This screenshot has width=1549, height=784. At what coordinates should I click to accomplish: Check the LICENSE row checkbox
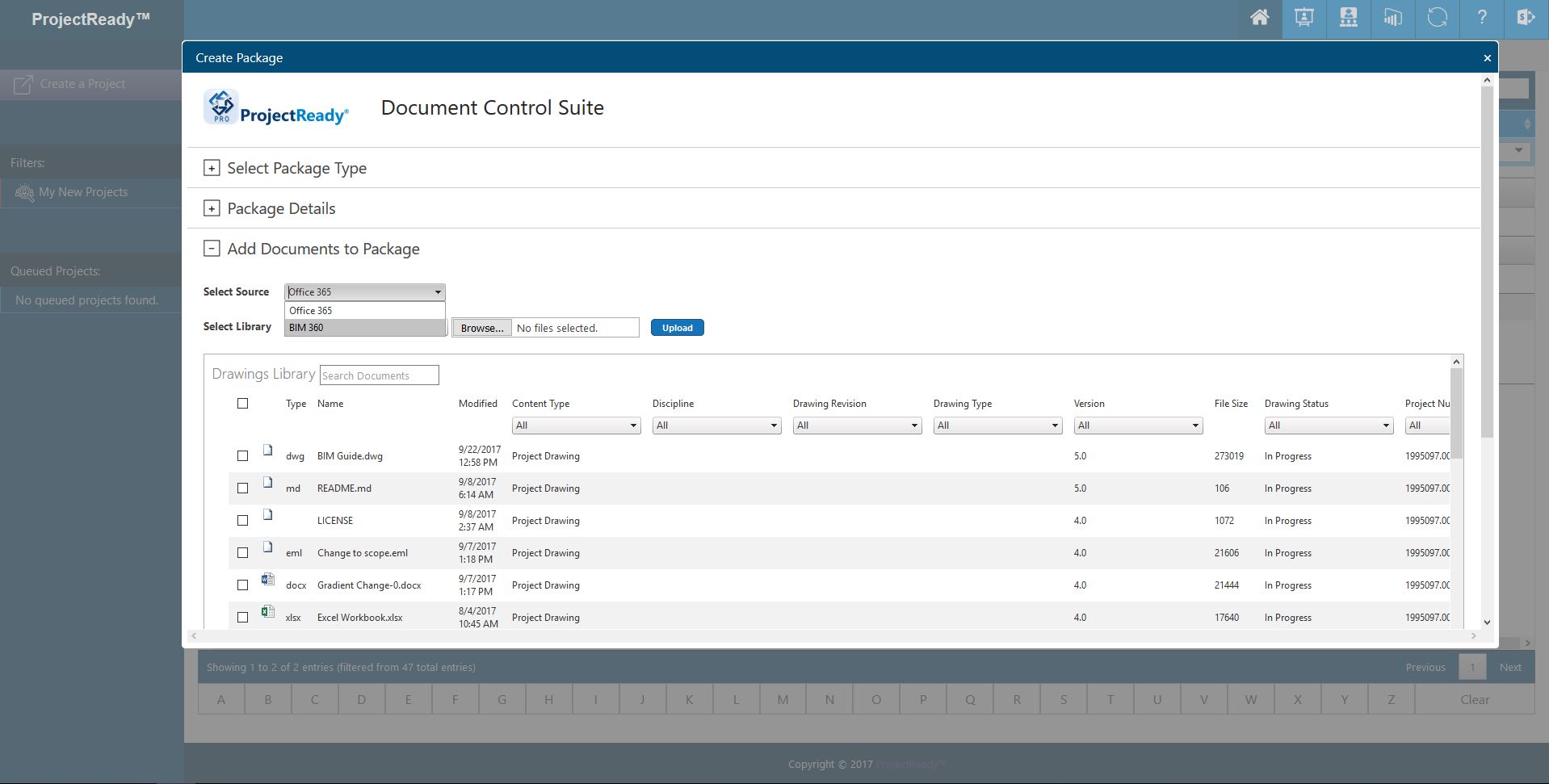pyautogui.click(x=242, y=521)
